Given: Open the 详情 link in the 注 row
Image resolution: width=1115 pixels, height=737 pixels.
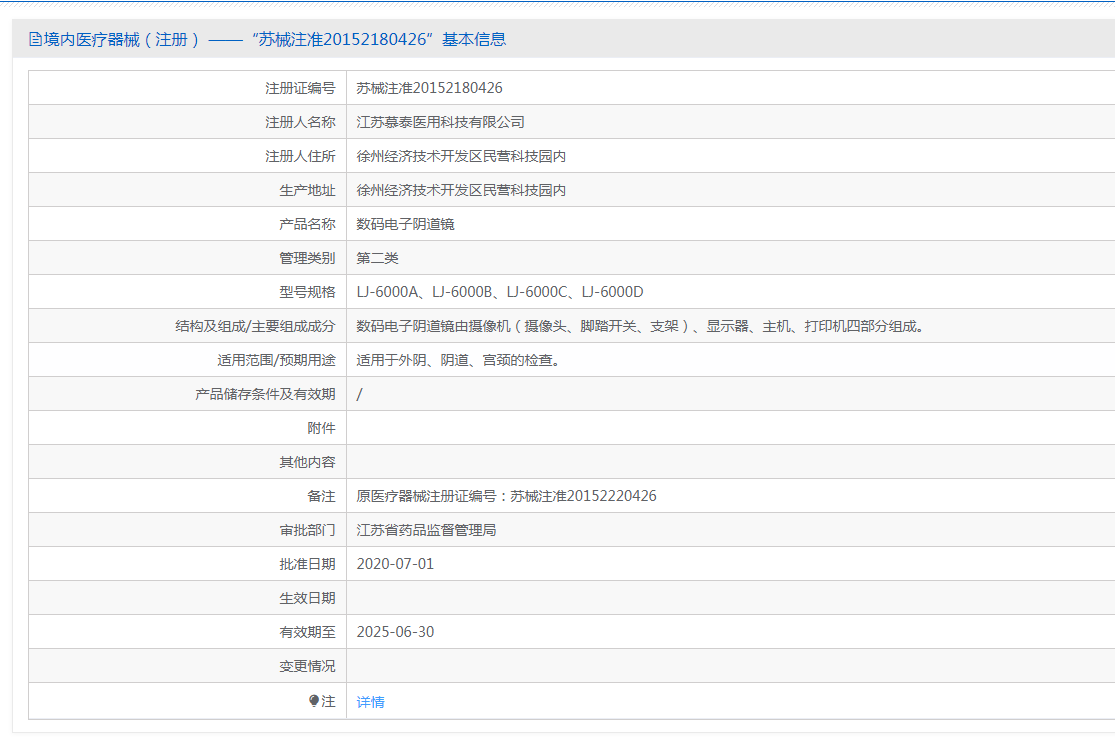Looking at the screenshot, I should [x=370, y=702].
